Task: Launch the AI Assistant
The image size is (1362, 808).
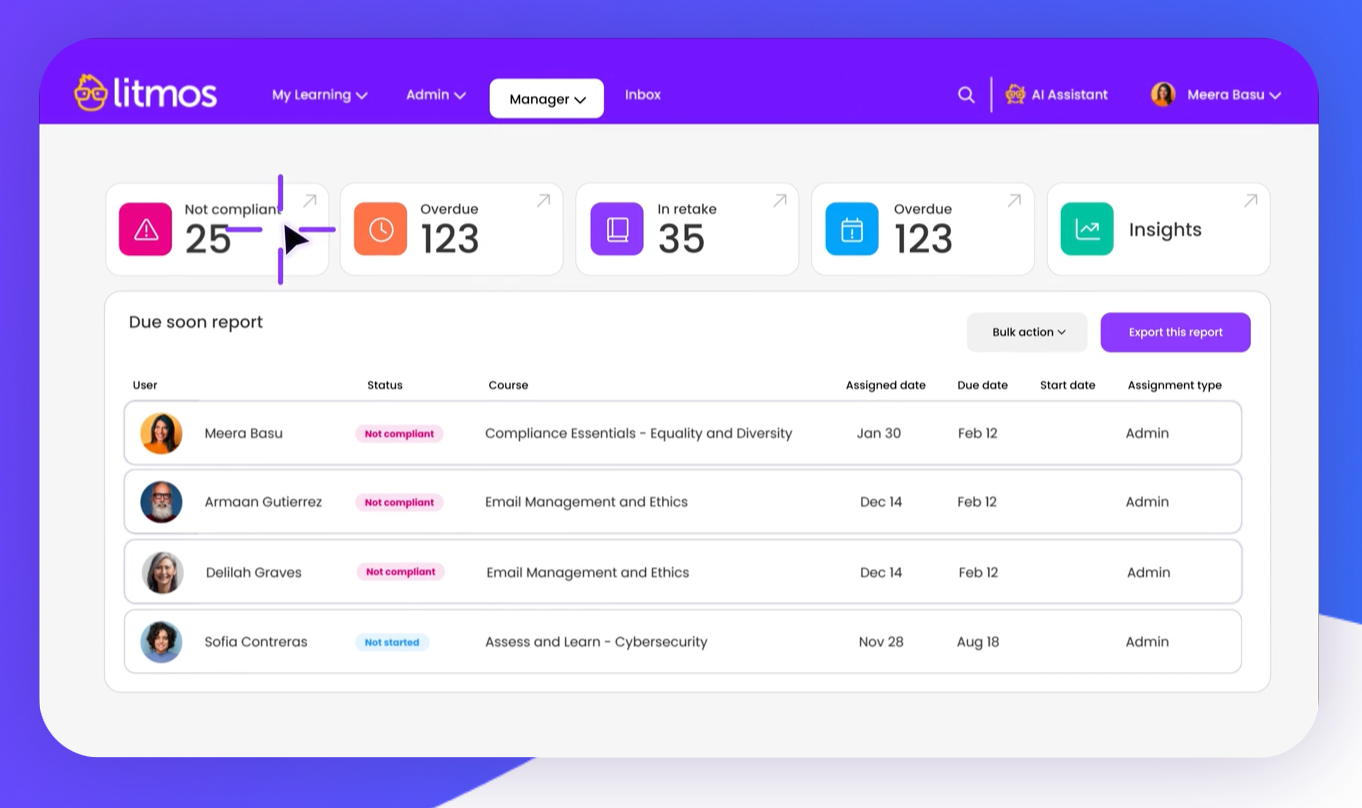Action: coord(1056,94)
